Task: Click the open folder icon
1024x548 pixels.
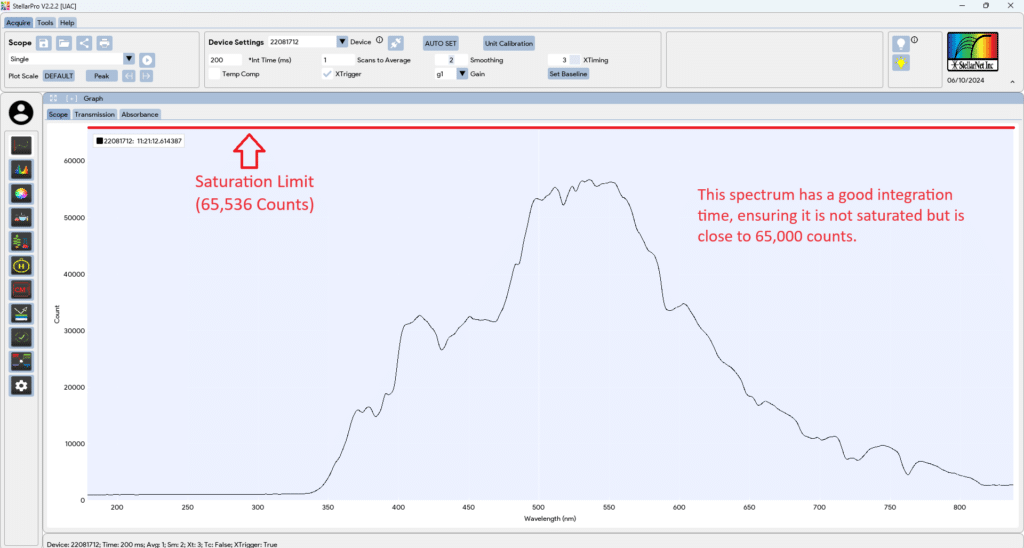Action: coord(64,43)
